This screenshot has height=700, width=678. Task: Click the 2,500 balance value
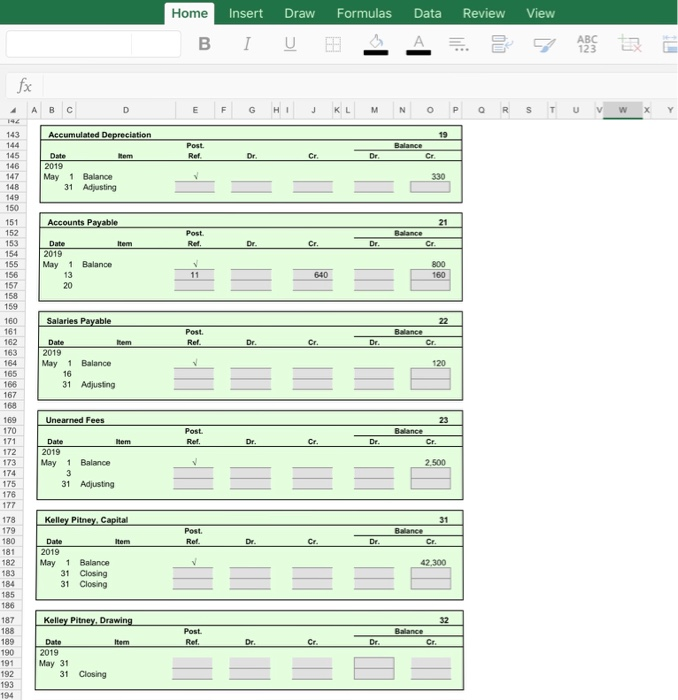435,462
